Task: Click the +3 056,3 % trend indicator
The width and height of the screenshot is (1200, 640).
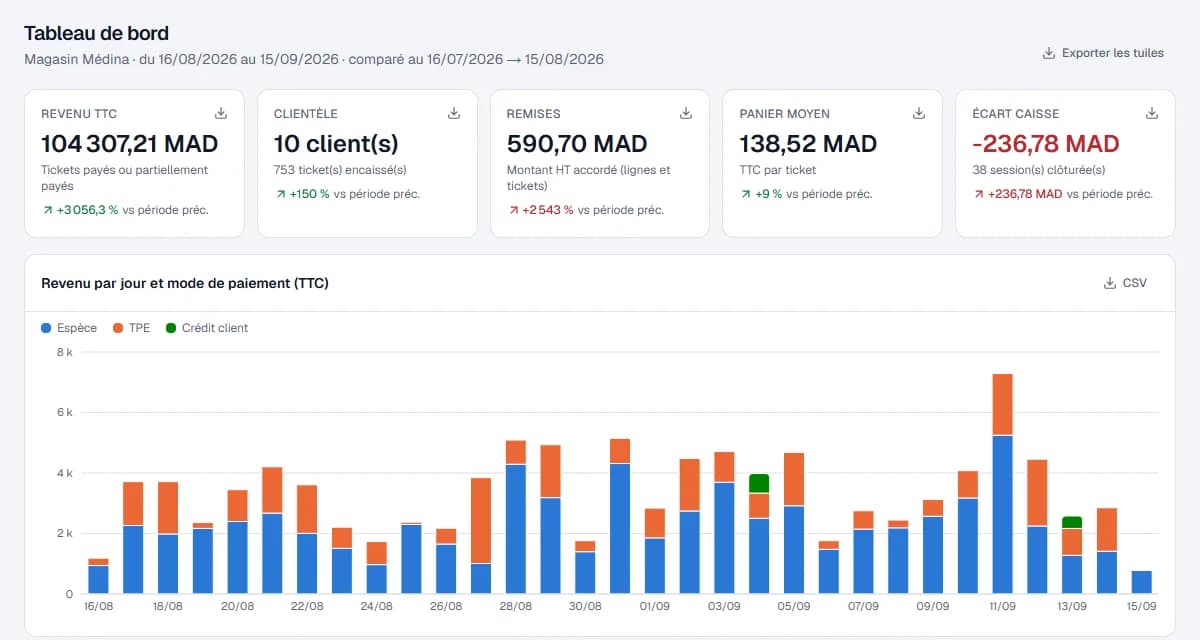Action: click(x=80, y=210)
